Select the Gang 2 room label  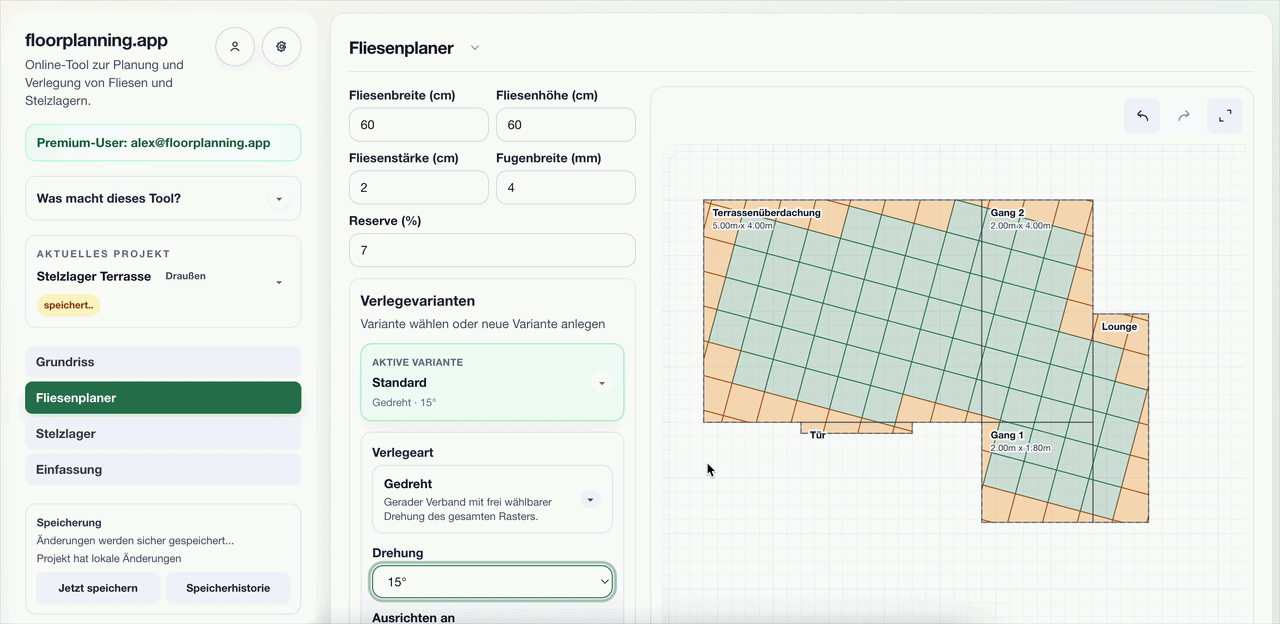click(x=1007, y=213)
